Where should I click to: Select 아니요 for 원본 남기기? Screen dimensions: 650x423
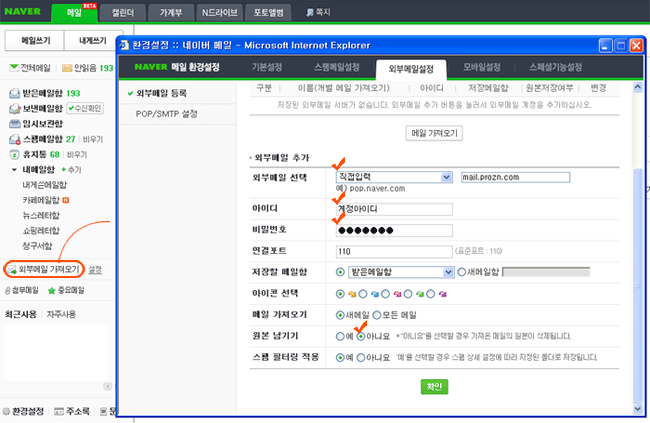point(361,337)
